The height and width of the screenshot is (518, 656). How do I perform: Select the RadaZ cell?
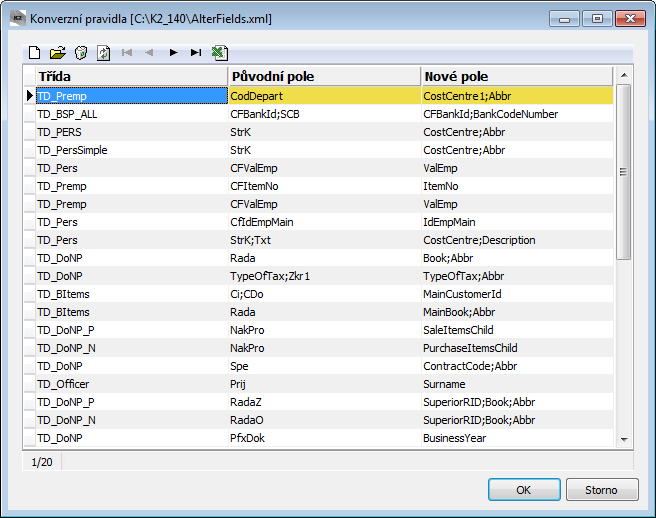(x=324, y=402)
